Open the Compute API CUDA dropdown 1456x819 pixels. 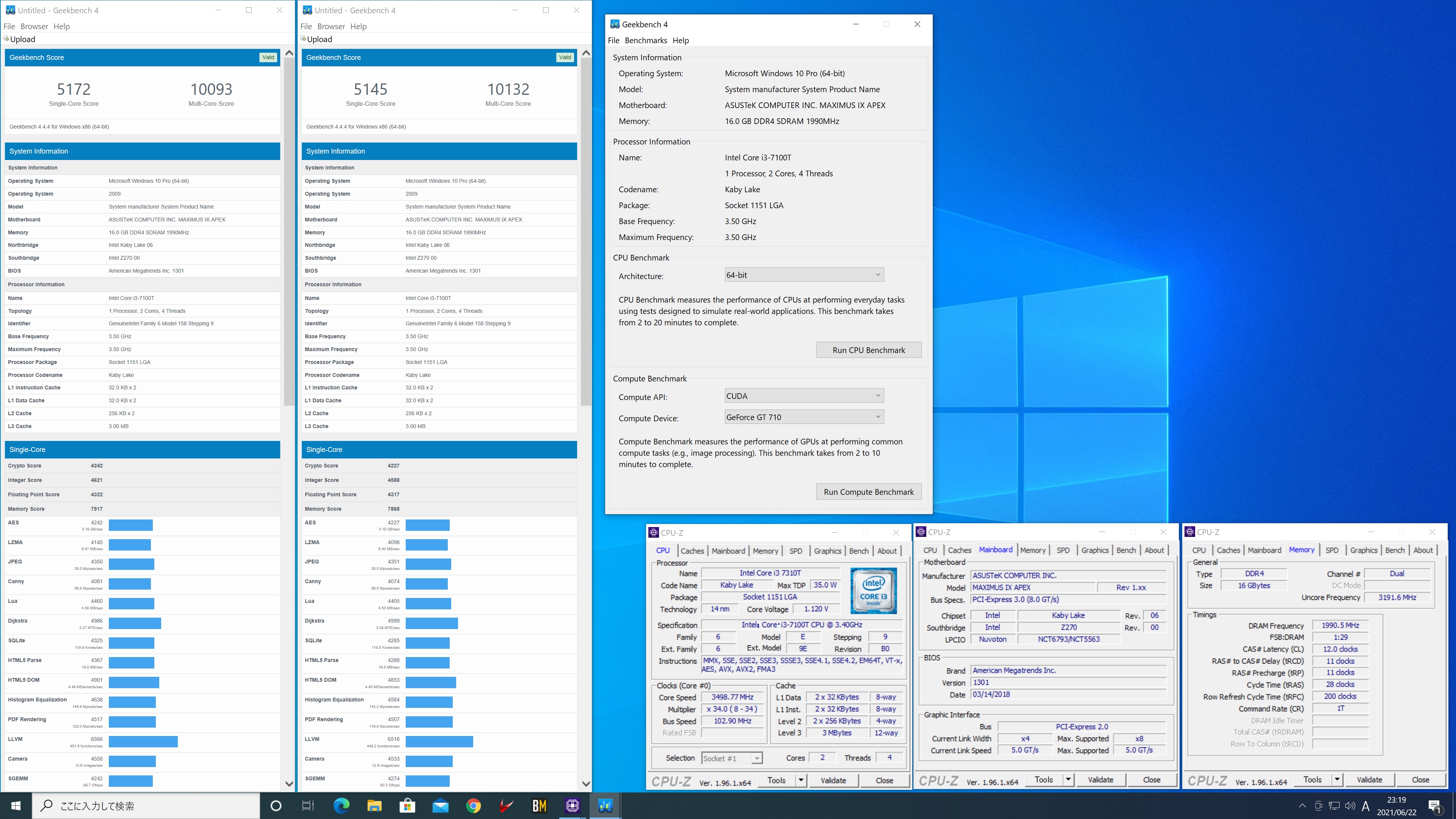pyautogui.click(x=804, y=395)
